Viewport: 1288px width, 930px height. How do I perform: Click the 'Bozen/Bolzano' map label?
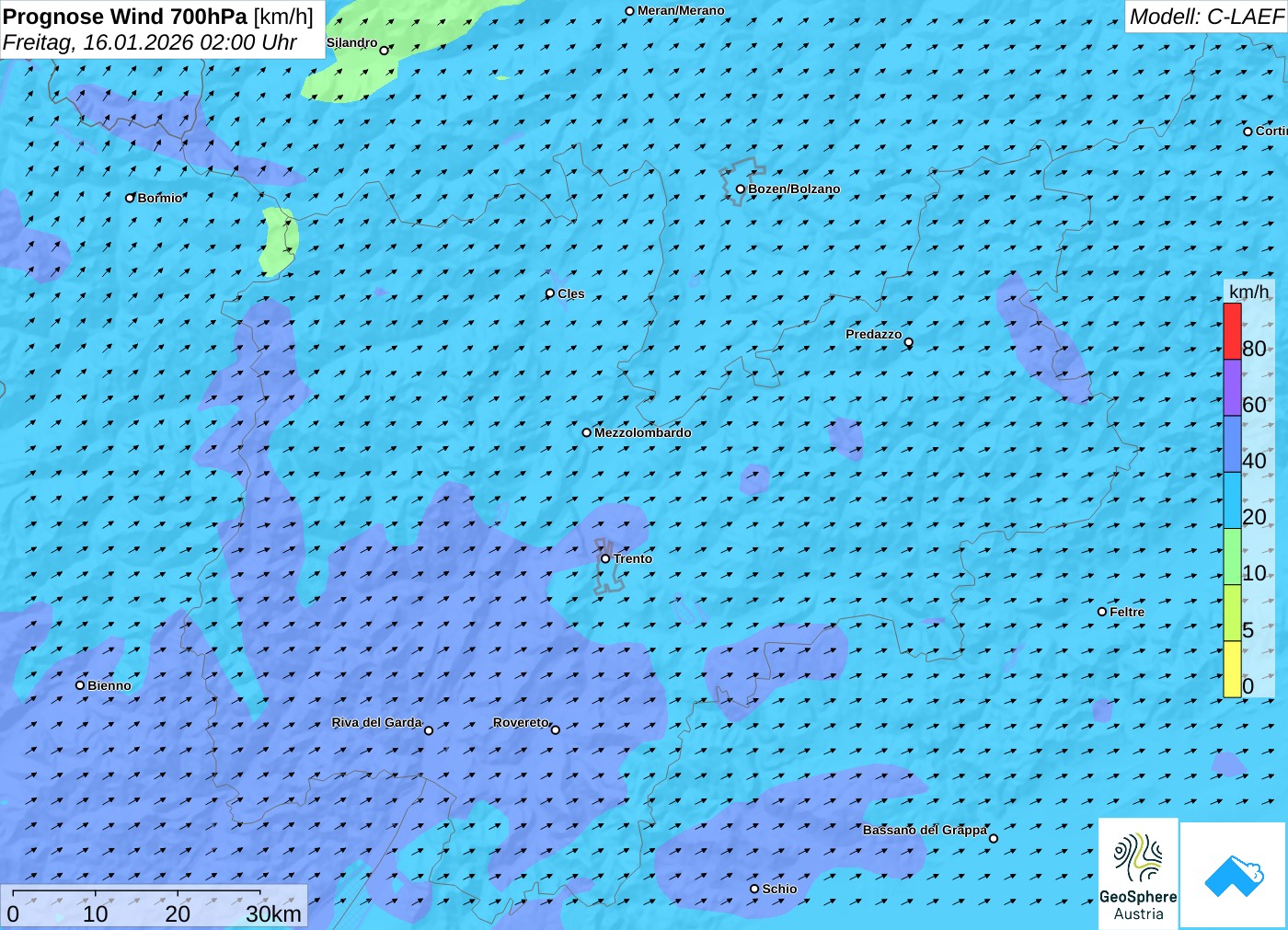pyautogui.click(x=794, y=189)
